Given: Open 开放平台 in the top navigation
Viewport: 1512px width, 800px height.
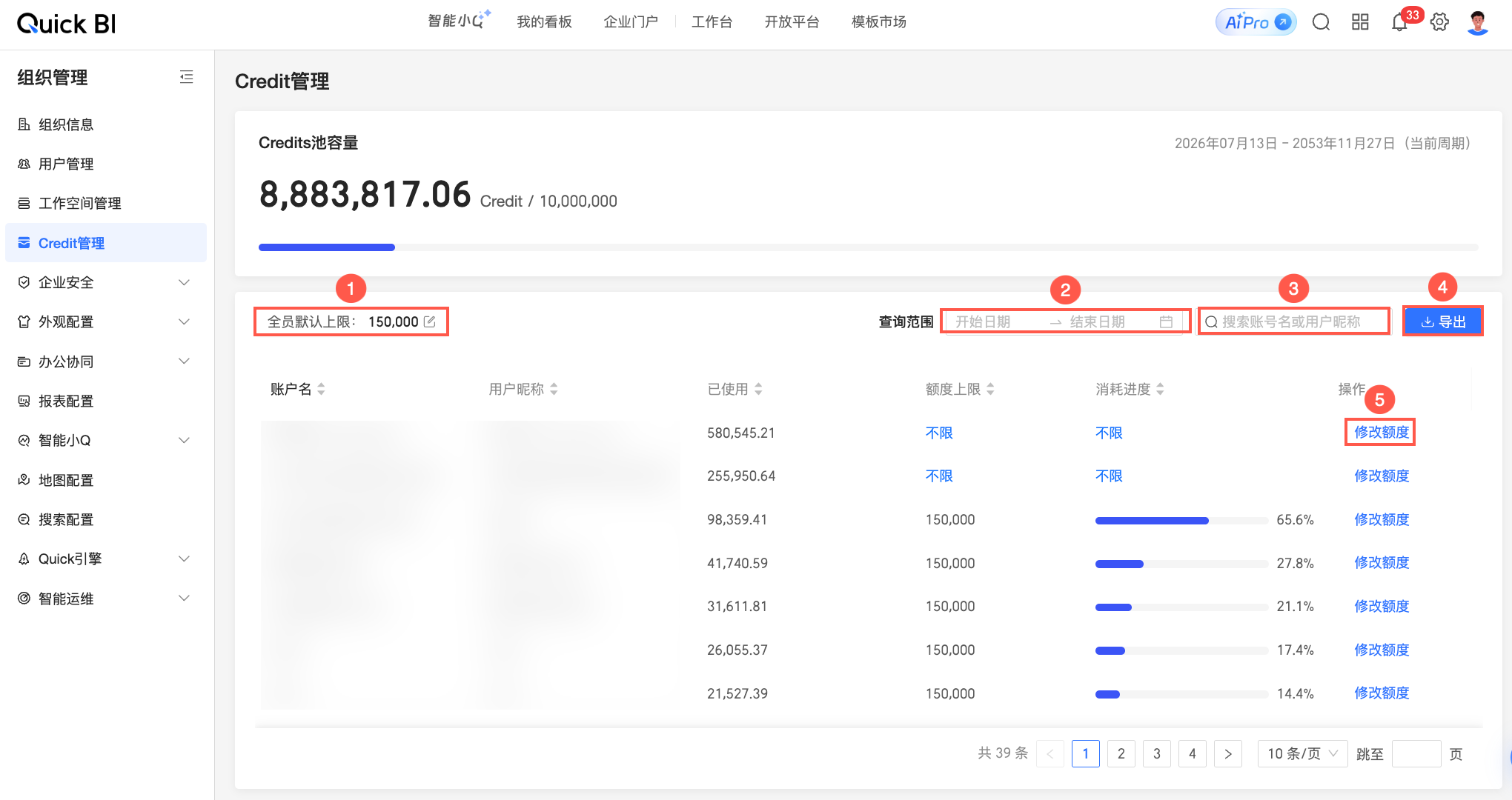Looking at the screenshot, I should (792, 22).
